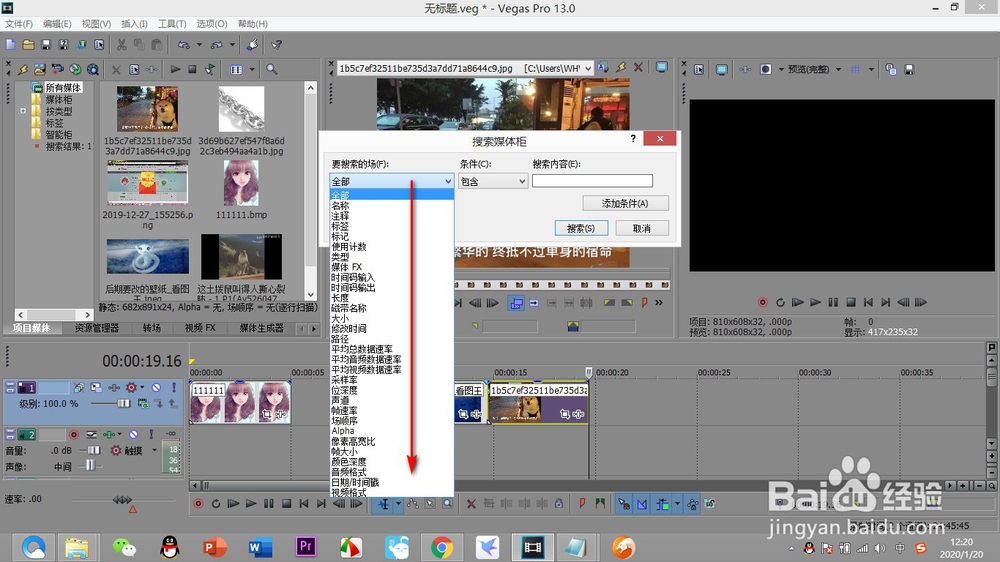Open the preview quality dropdown 预览(完整)
This screenshot has width=1000, height=562.
coord(838,69)
